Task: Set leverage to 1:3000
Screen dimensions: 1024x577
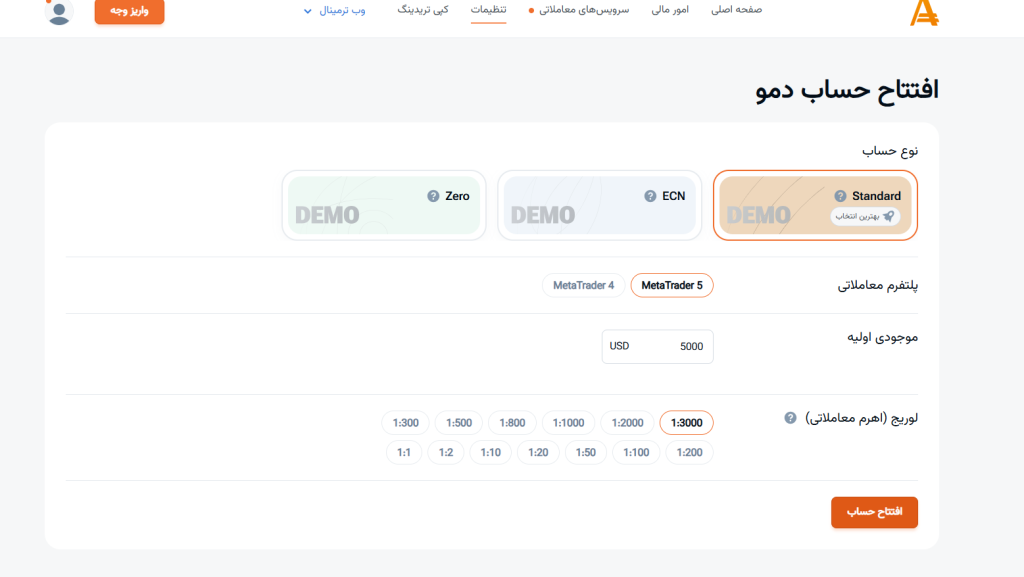Action: pyautogui.click(x=686, y=423)
